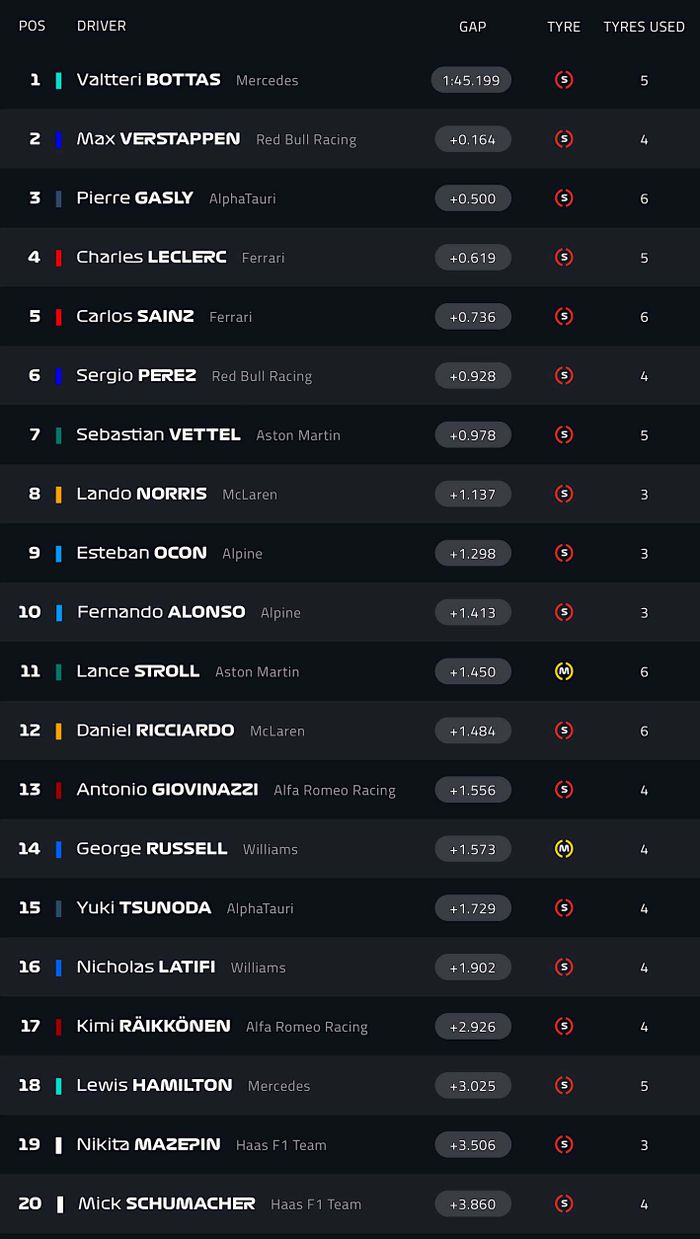700x1239 pixels.
Task: Select Schumacher's soft tyre compound icon
Action: point(563,1203)
